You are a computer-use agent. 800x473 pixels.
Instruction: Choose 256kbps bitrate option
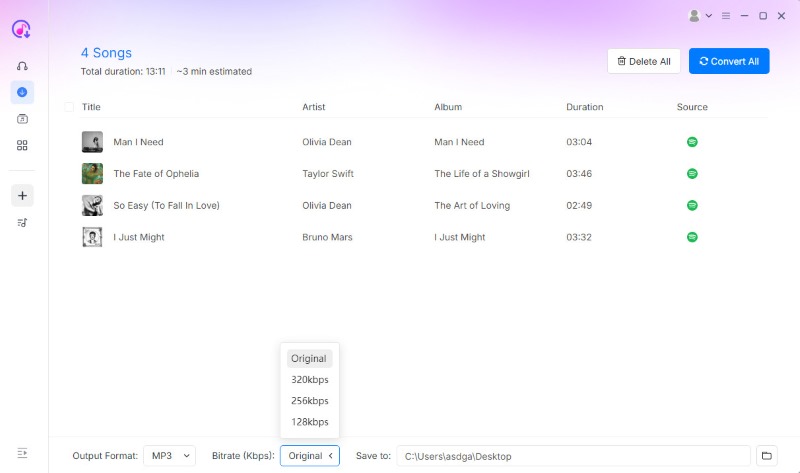[309, 401]
